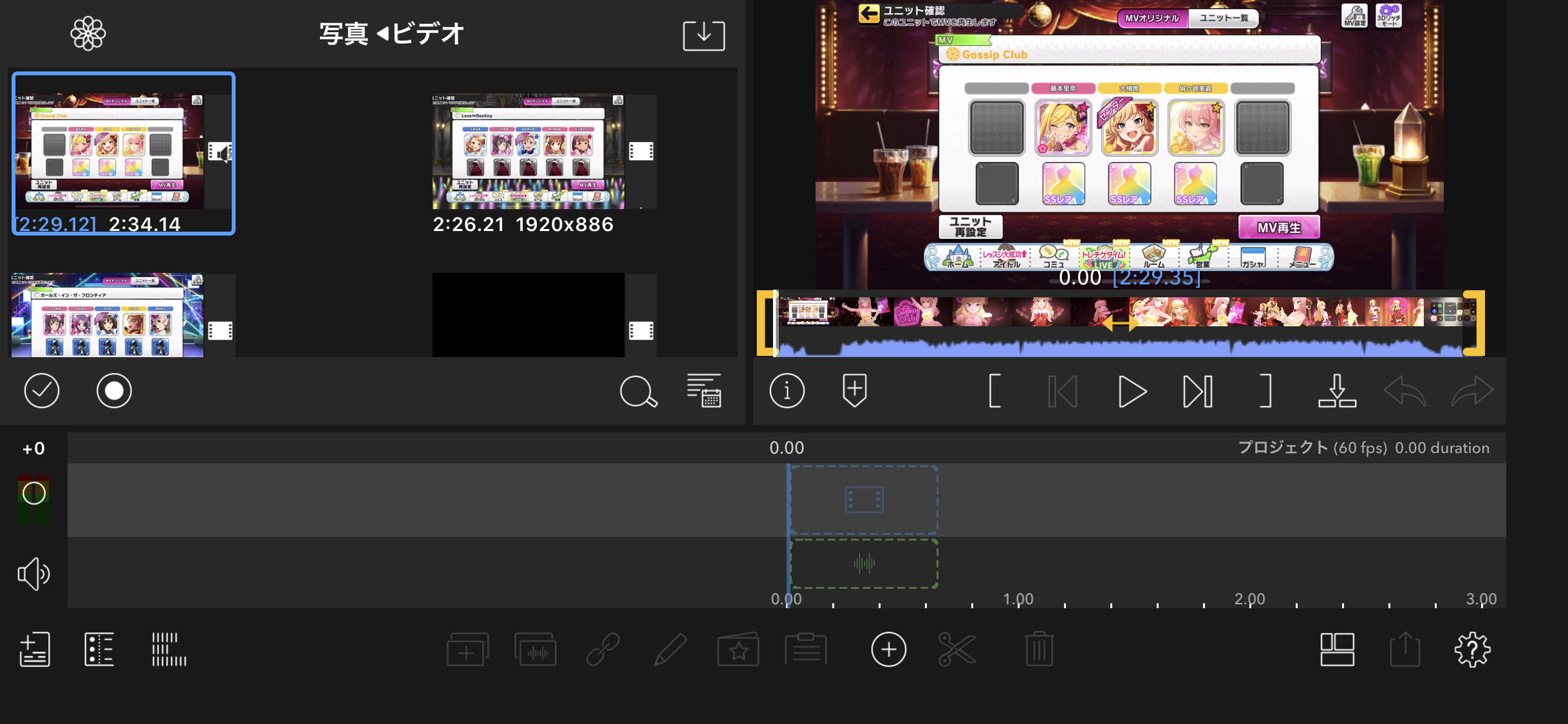
Task: Step forward to next frame
Action: pyautogui.click(x=1198, y=391)
